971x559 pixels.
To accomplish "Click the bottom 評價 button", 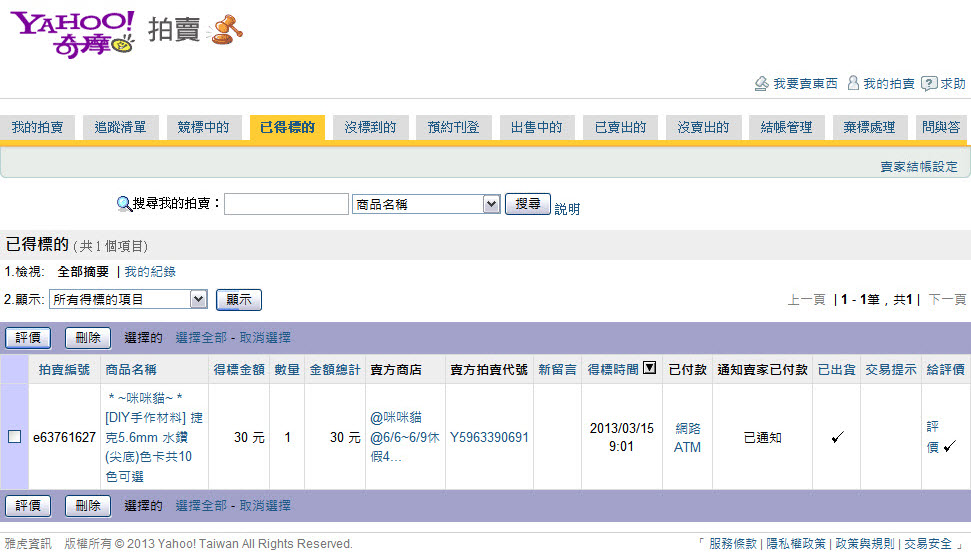I will pyautogui.click(x=28, y=505).
